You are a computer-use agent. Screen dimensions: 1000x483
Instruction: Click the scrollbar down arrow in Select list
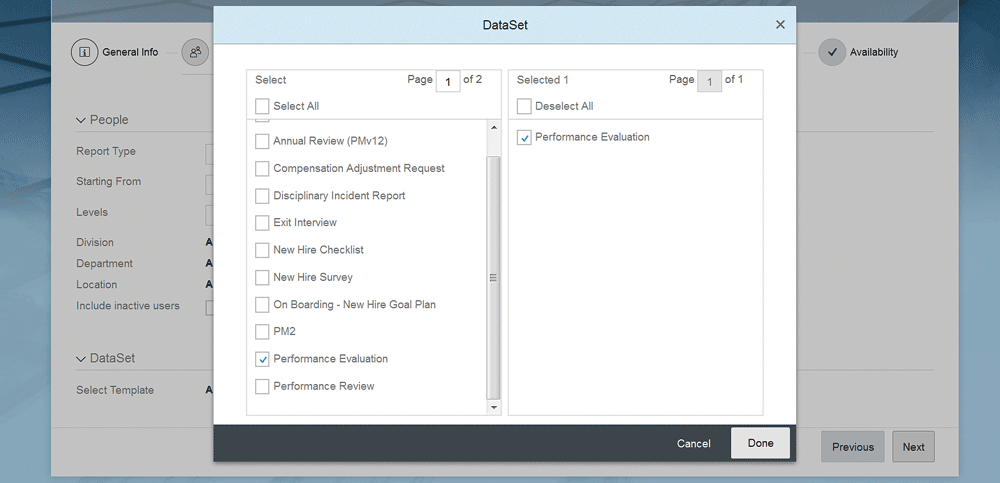[x=494, y=406]
